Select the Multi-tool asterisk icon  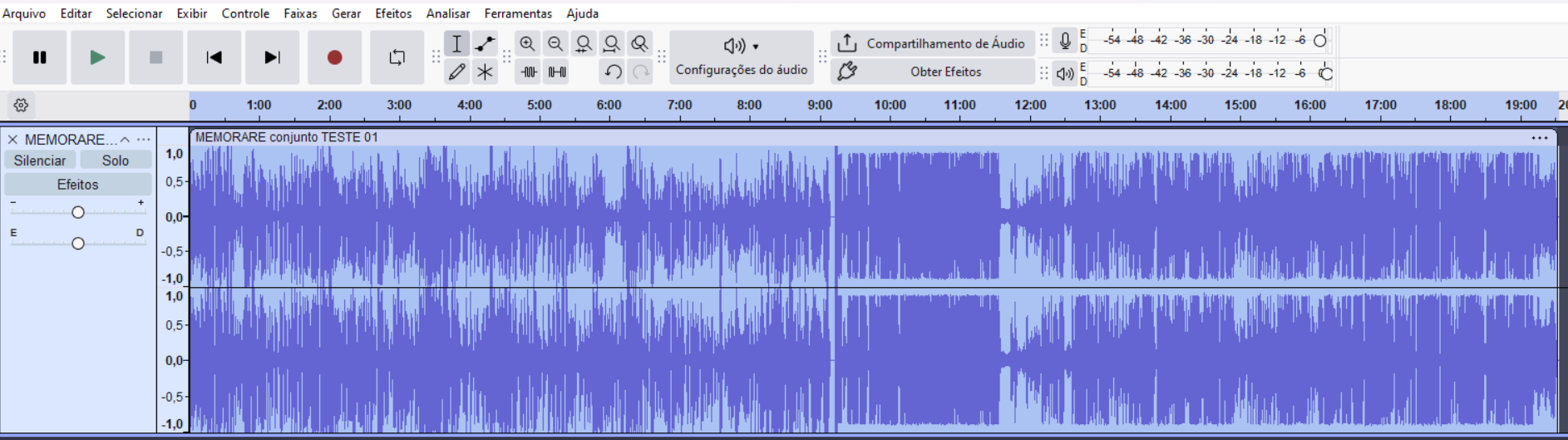click(x=485, y=72)
